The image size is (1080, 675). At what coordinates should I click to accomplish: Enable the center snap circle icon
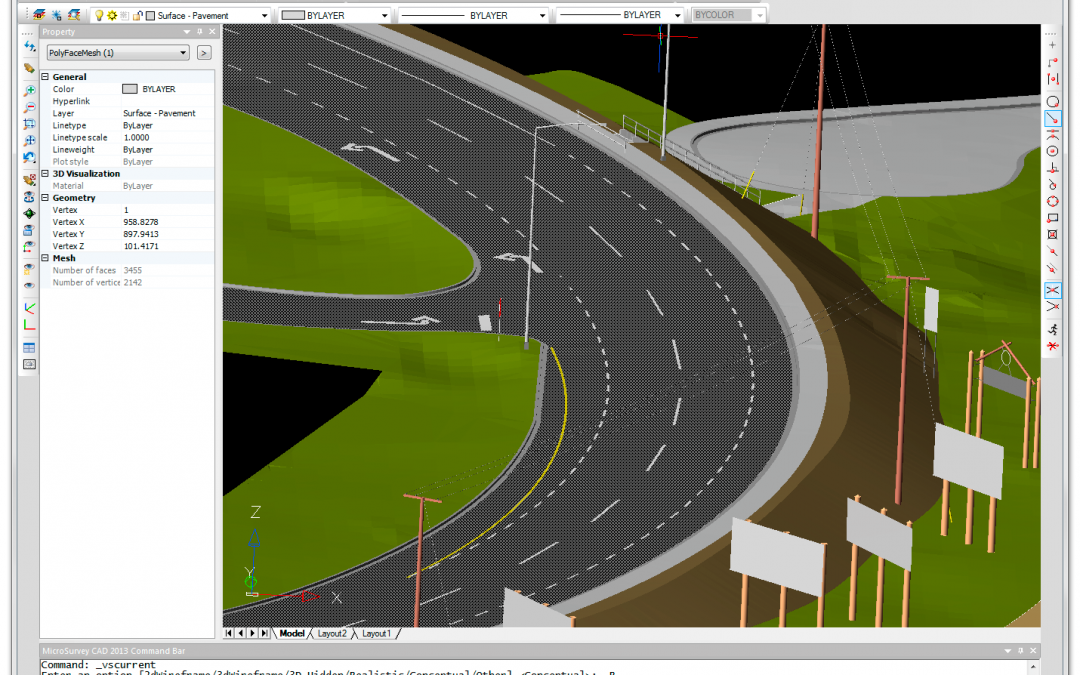tap(1052, 151)
